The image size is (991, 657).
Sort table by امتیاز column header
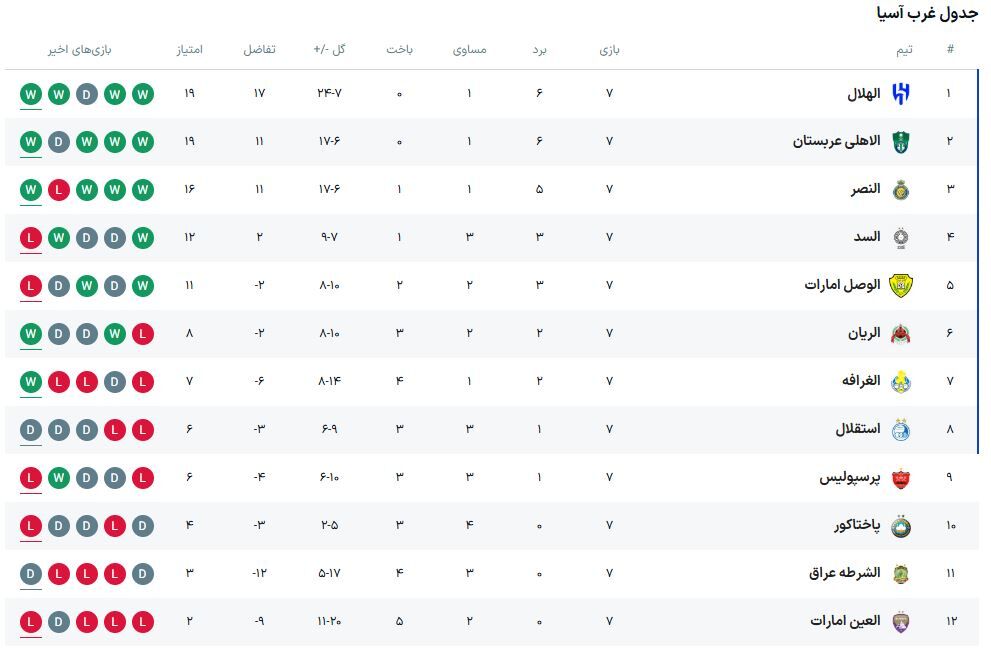pyautogui.click(x=190, y=49)
